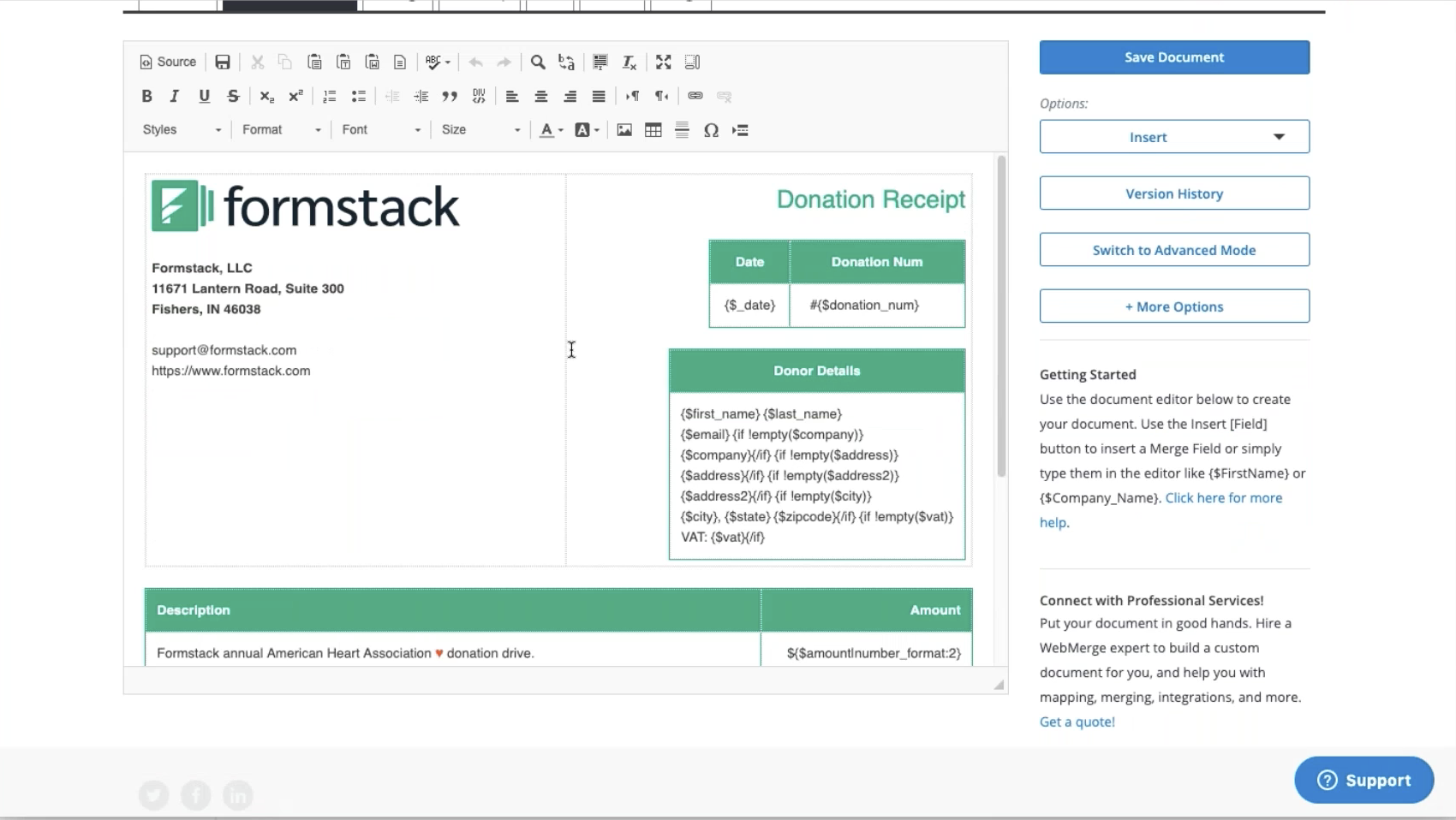
Task: Click the insert Link icon
Action: (x=695, y=96)
